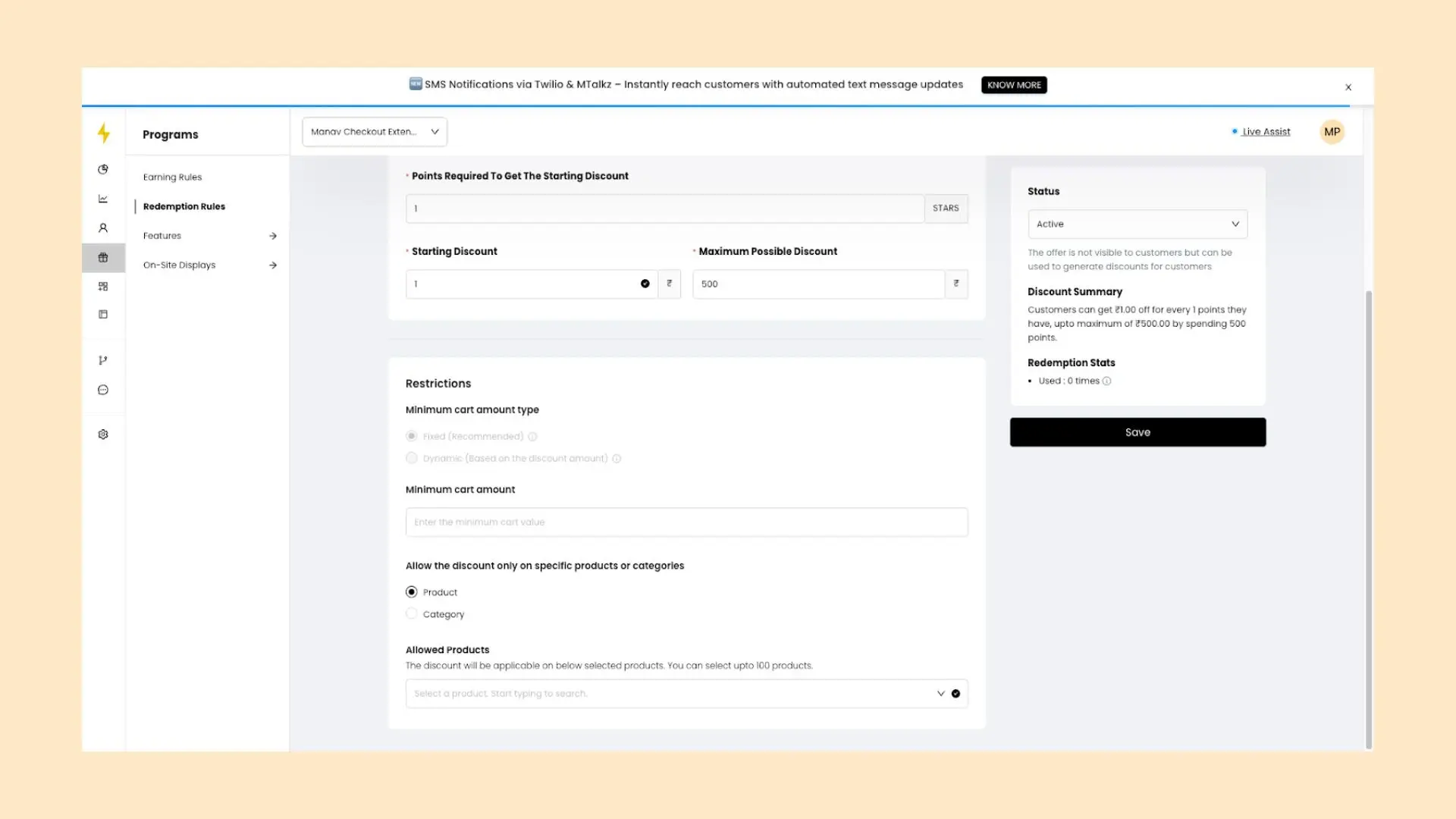Open the widgets grid-plus icon

pos(103,287)
